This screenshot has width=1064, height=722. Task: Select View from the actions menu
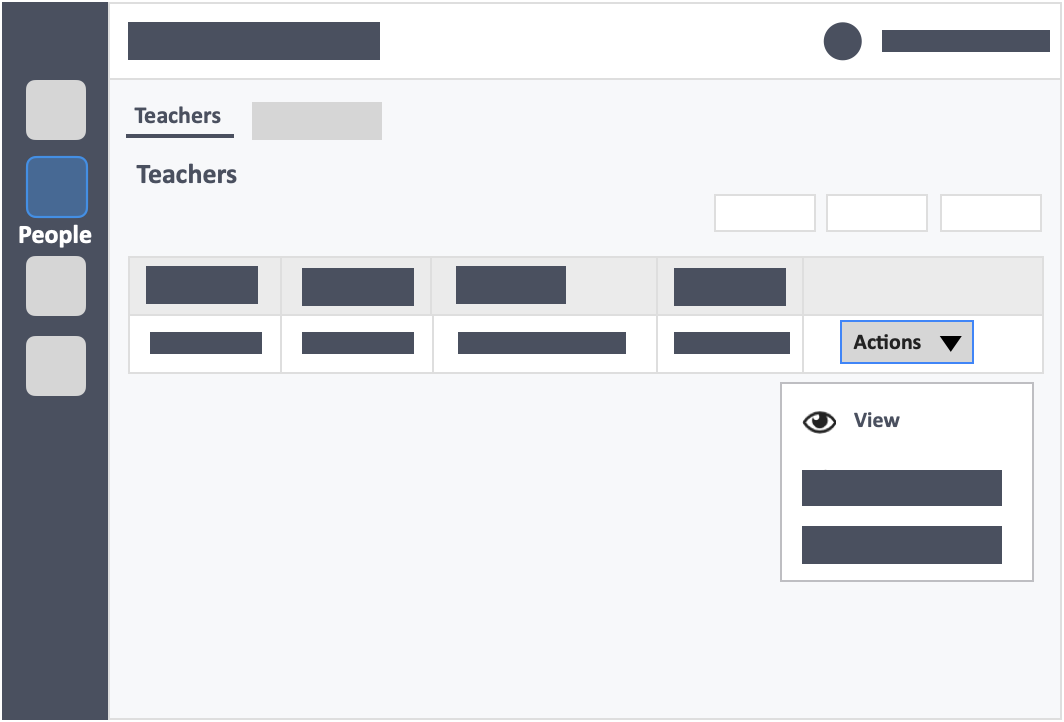(876, 421)
